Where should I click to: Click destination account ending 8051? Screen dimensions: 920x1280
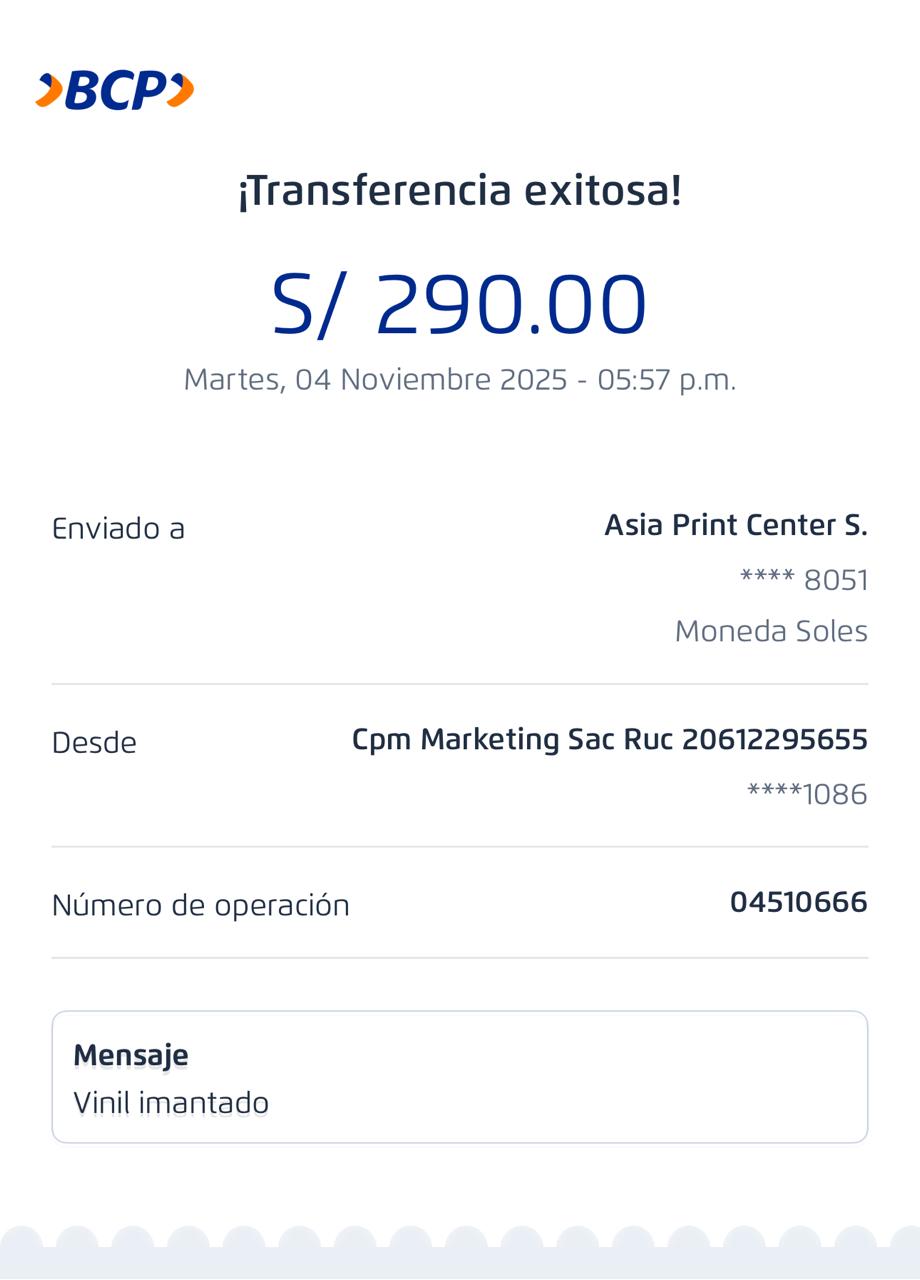click(804, 580)
